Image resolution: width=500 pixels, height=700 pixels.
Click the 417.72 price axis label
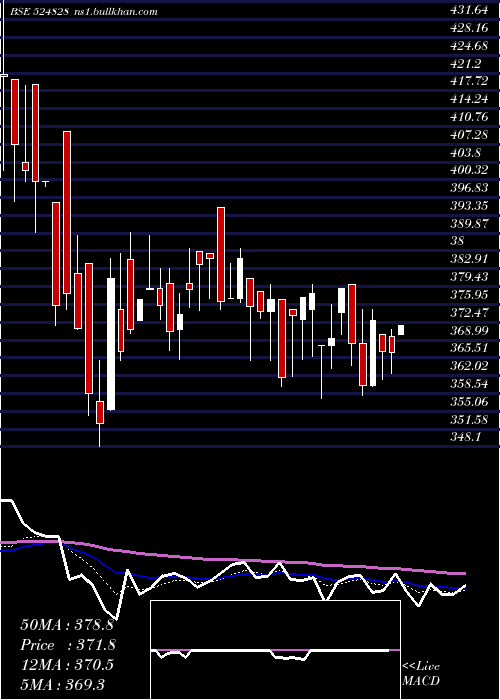click(469, 81)
